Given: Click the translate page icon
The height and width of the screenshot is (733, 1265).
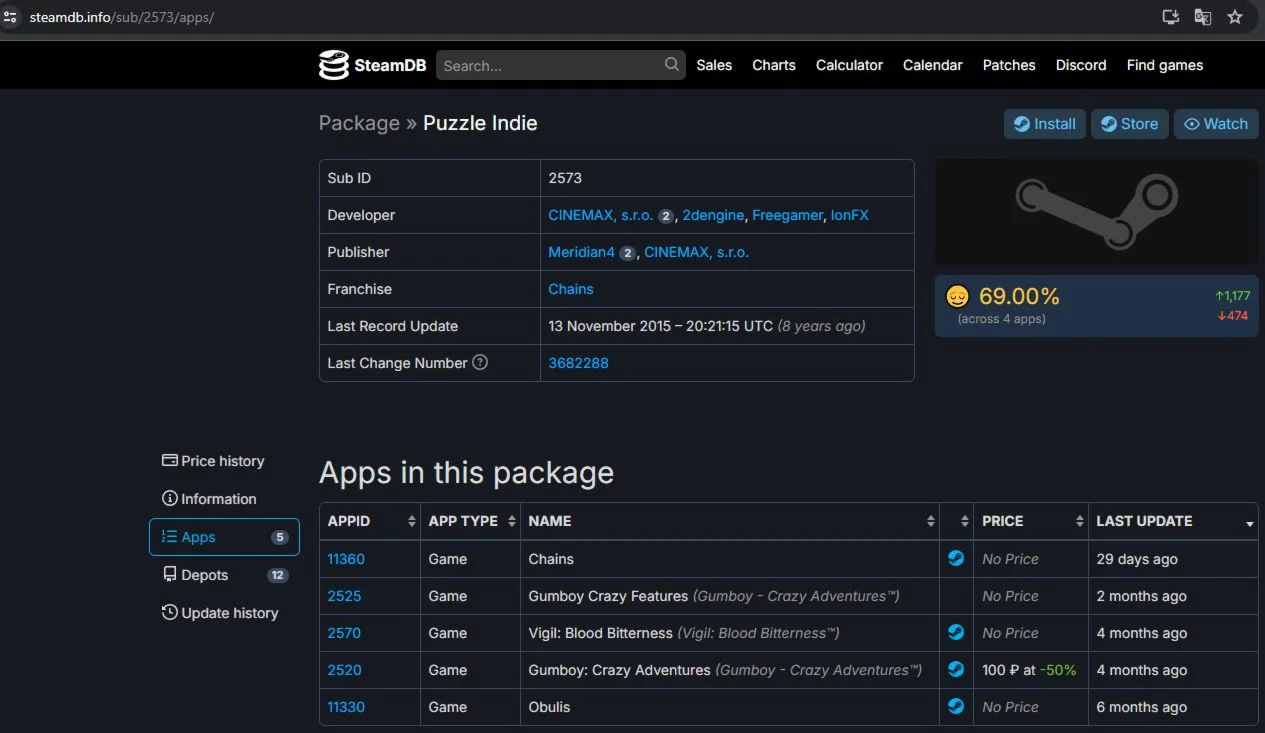Looking at the screenshot, I should coord(1203,17).
